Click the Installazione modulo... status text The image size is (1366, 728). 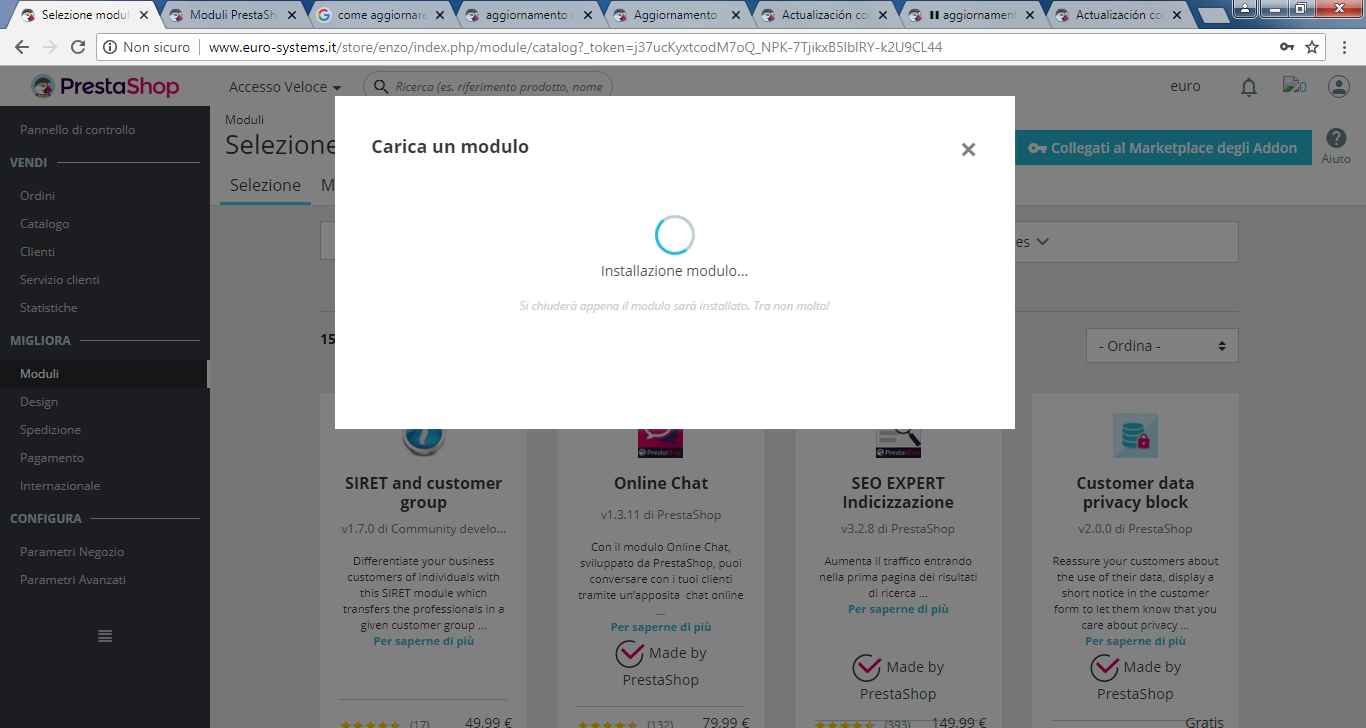point(674,271)
